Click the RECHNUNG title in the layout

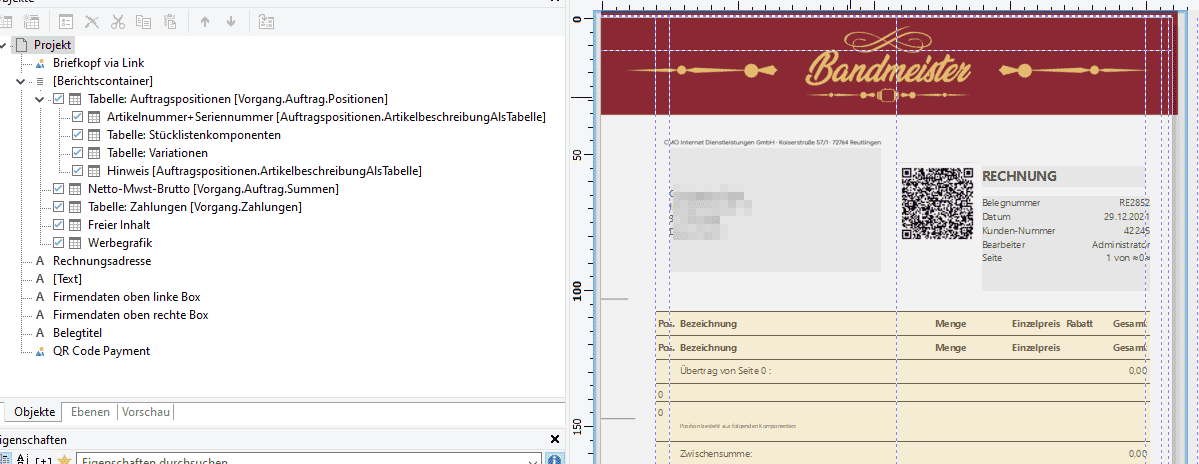(x=1019, y=177)
